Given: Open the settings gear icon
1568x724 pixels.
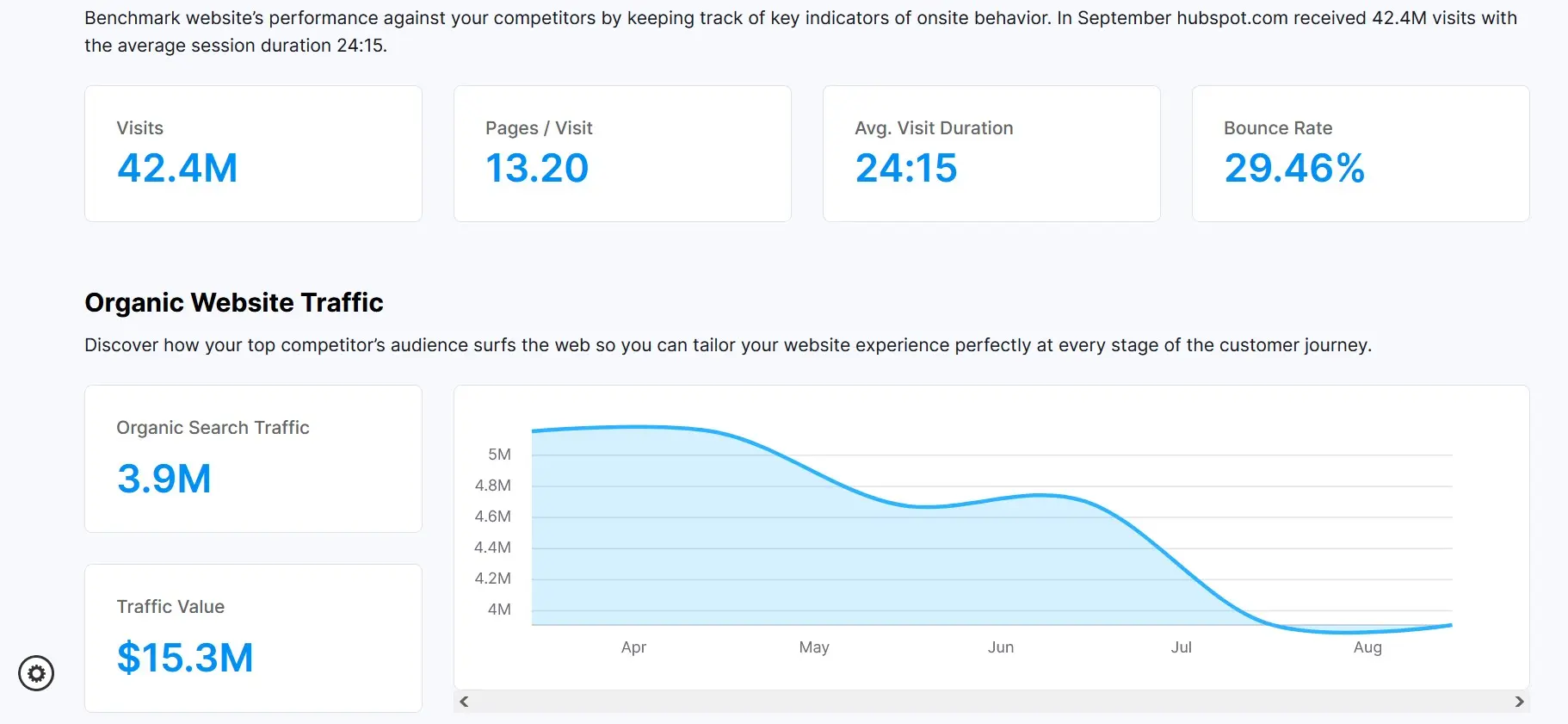Looking at the screenshot, I should click(36, 674).
